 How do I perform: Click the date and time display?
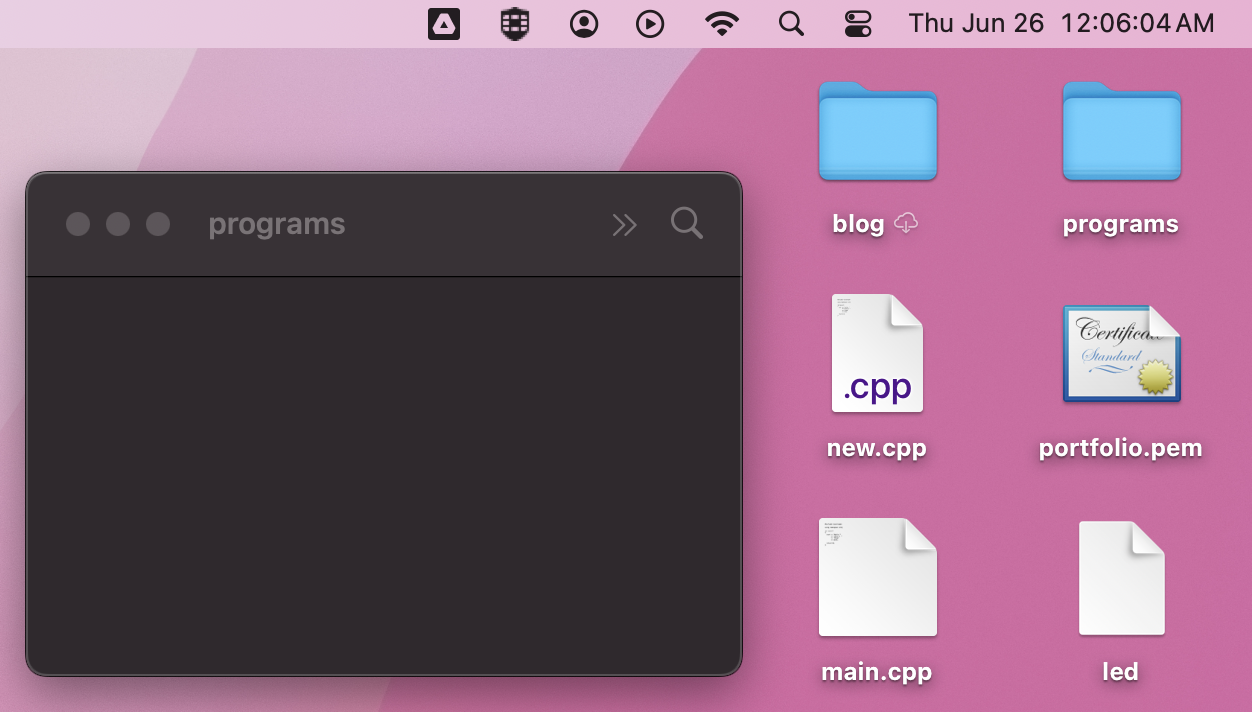[1061, 24]
